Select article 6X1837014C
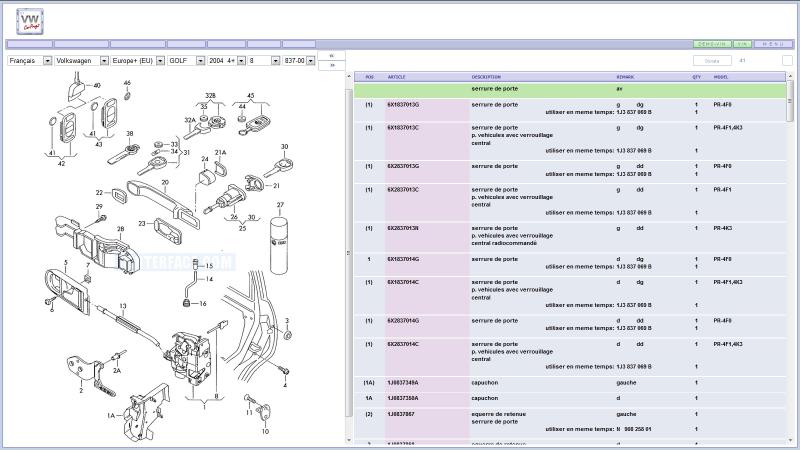This screenshot has height=450, width=800. [x=403, y=282]
